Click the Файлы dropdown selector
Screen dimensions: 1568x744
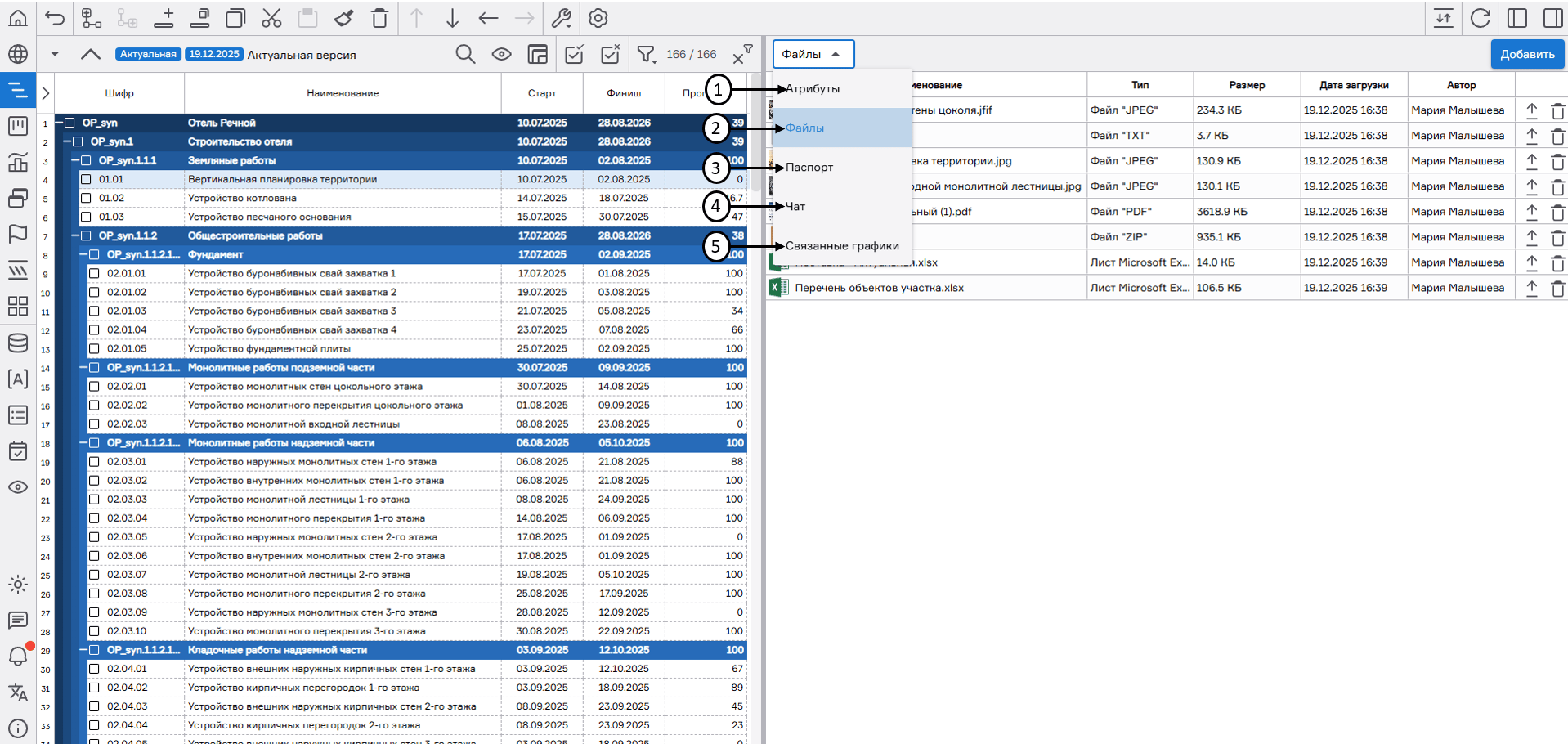pos(813,54)
